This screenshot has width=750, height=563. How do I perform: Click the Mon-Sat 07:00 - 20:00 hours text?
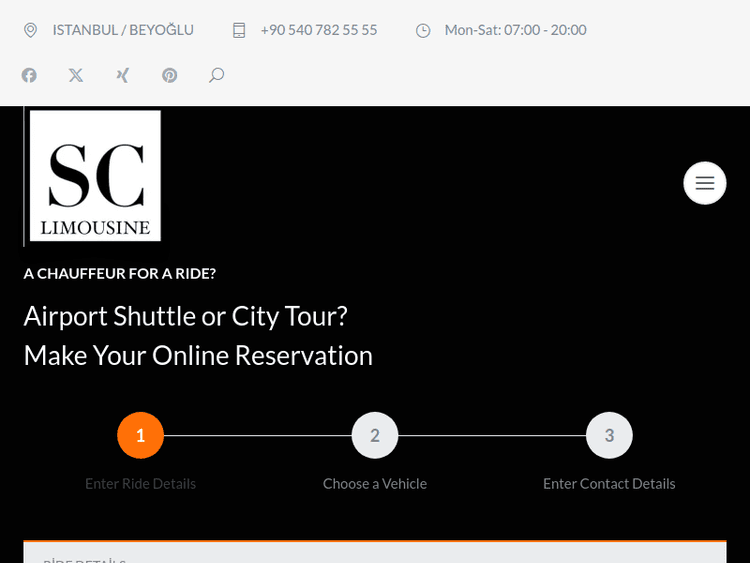515,30
